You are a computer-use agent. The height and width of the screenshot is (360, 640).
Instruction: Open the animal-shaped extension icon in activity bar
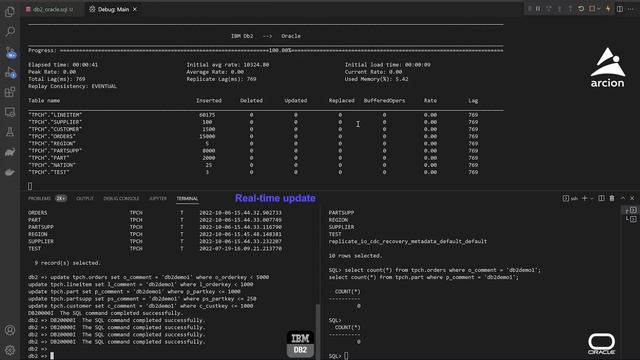pyautogui.click(x=10, y=152)
